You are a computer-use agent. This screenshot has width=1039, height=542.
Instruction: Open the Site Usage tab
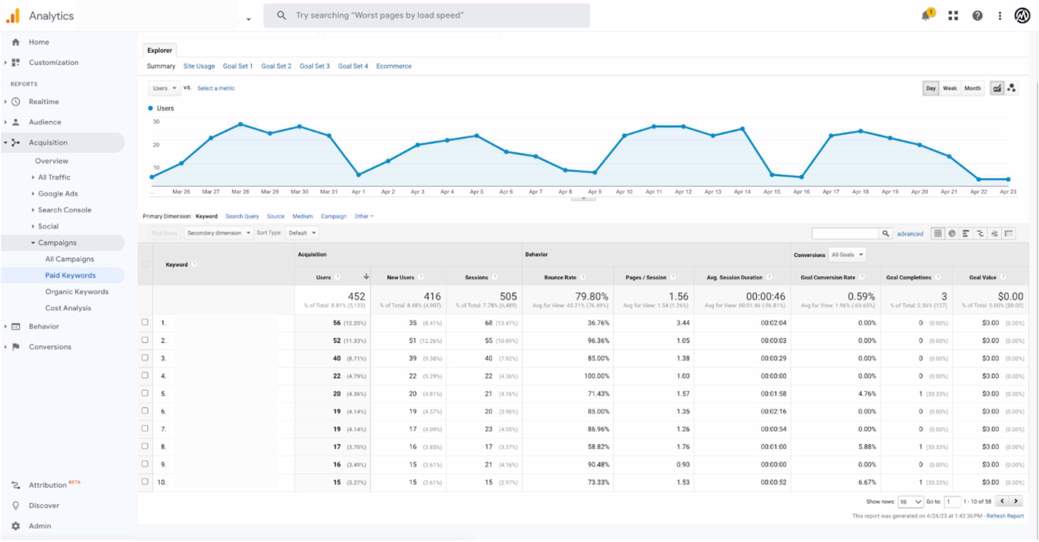pyautogui.click(x=199, y=66)
